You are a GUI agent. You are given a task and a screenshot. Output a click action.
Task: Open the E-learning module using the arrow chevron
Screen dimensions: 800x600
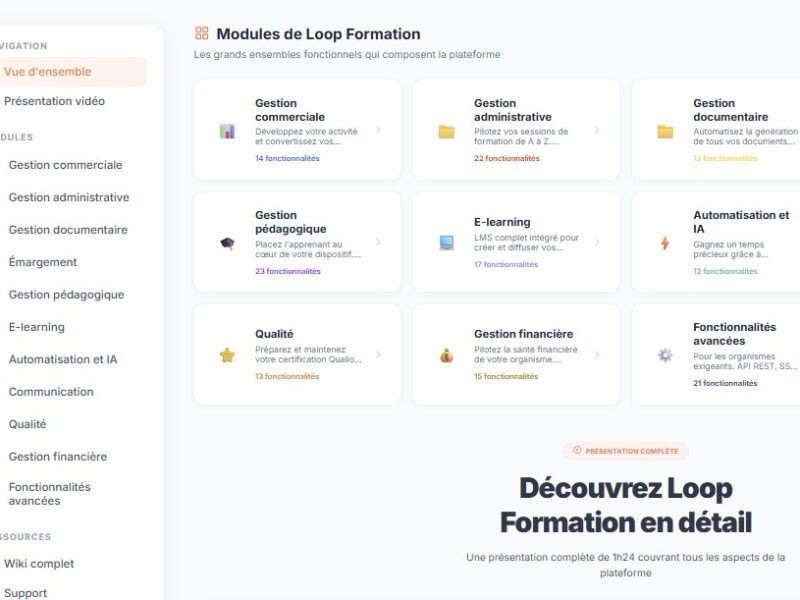pyautogui.click(x=595, y=241)
